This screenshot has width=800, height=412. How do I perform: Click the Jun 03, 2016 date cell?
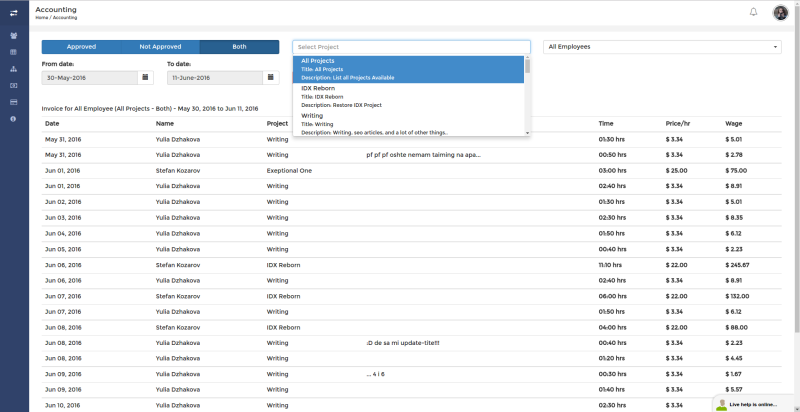(x=63, y=218)
